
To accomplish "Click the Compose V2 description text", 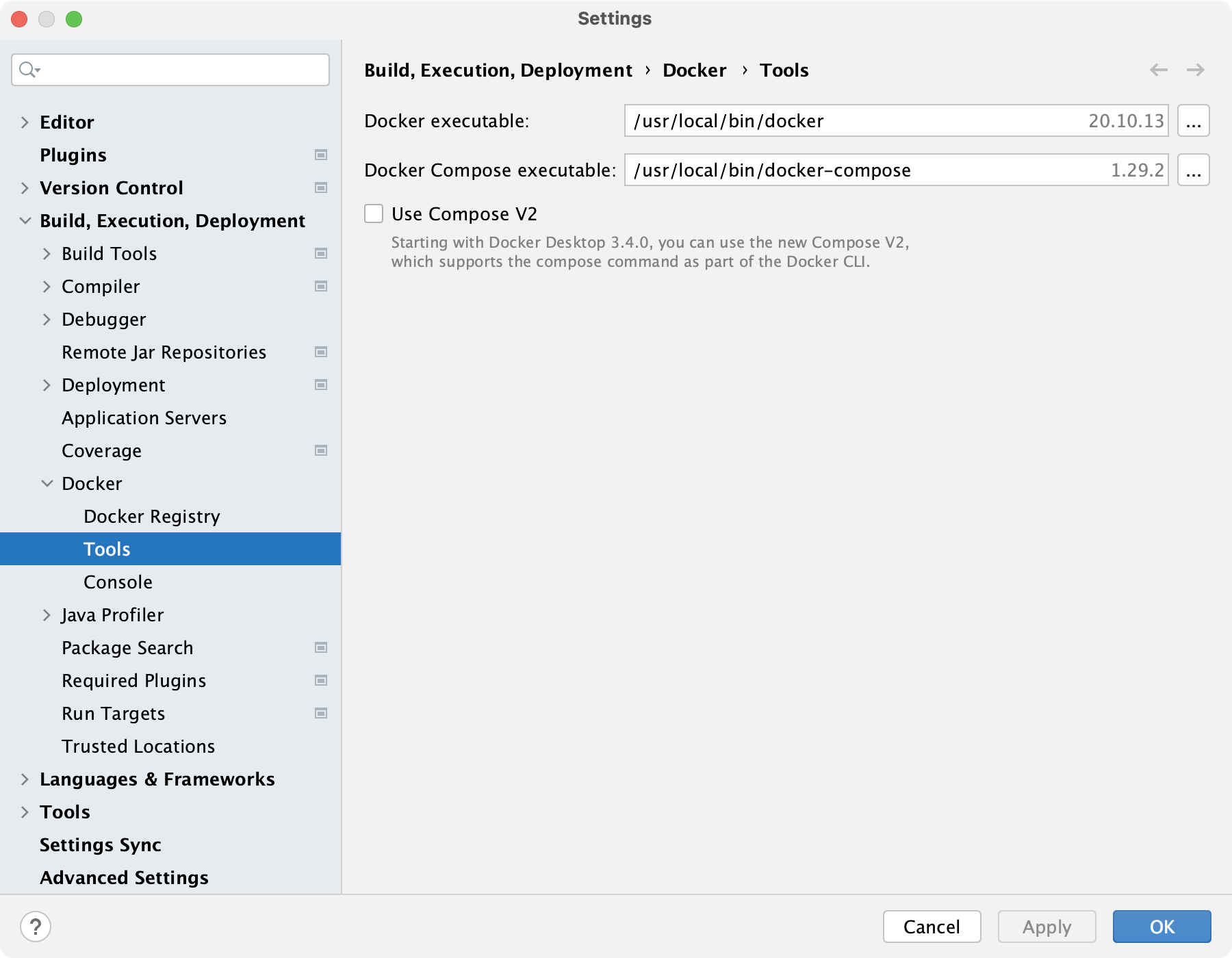I will (x=650, y=253).
